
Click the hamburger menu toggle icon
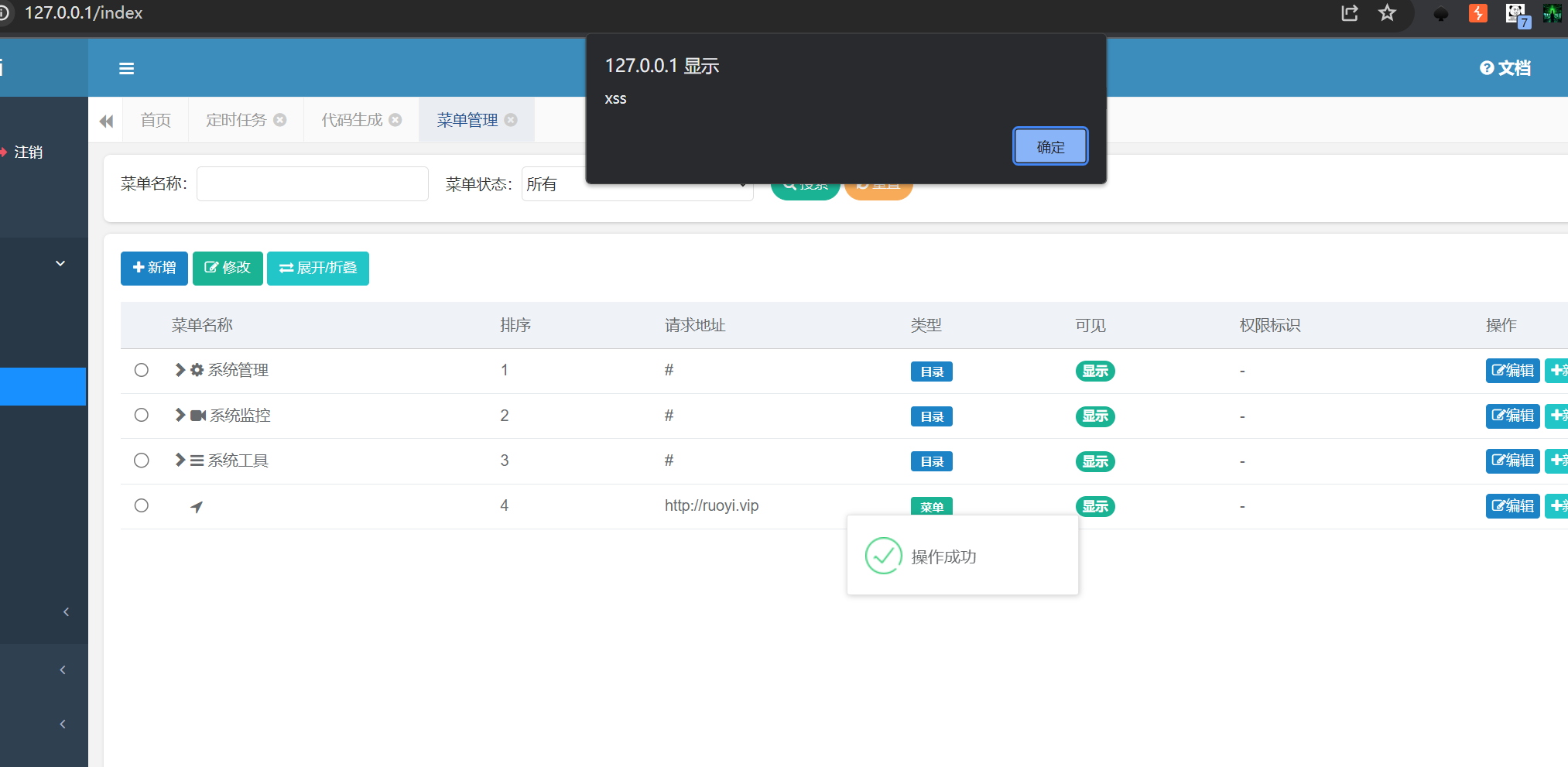click(126, 69)
